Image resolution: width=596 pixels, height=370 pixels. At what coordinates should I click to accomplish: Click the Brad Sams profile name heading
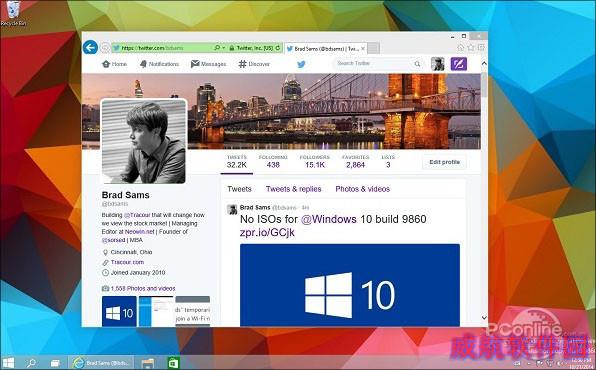click(x=125, y=195)
